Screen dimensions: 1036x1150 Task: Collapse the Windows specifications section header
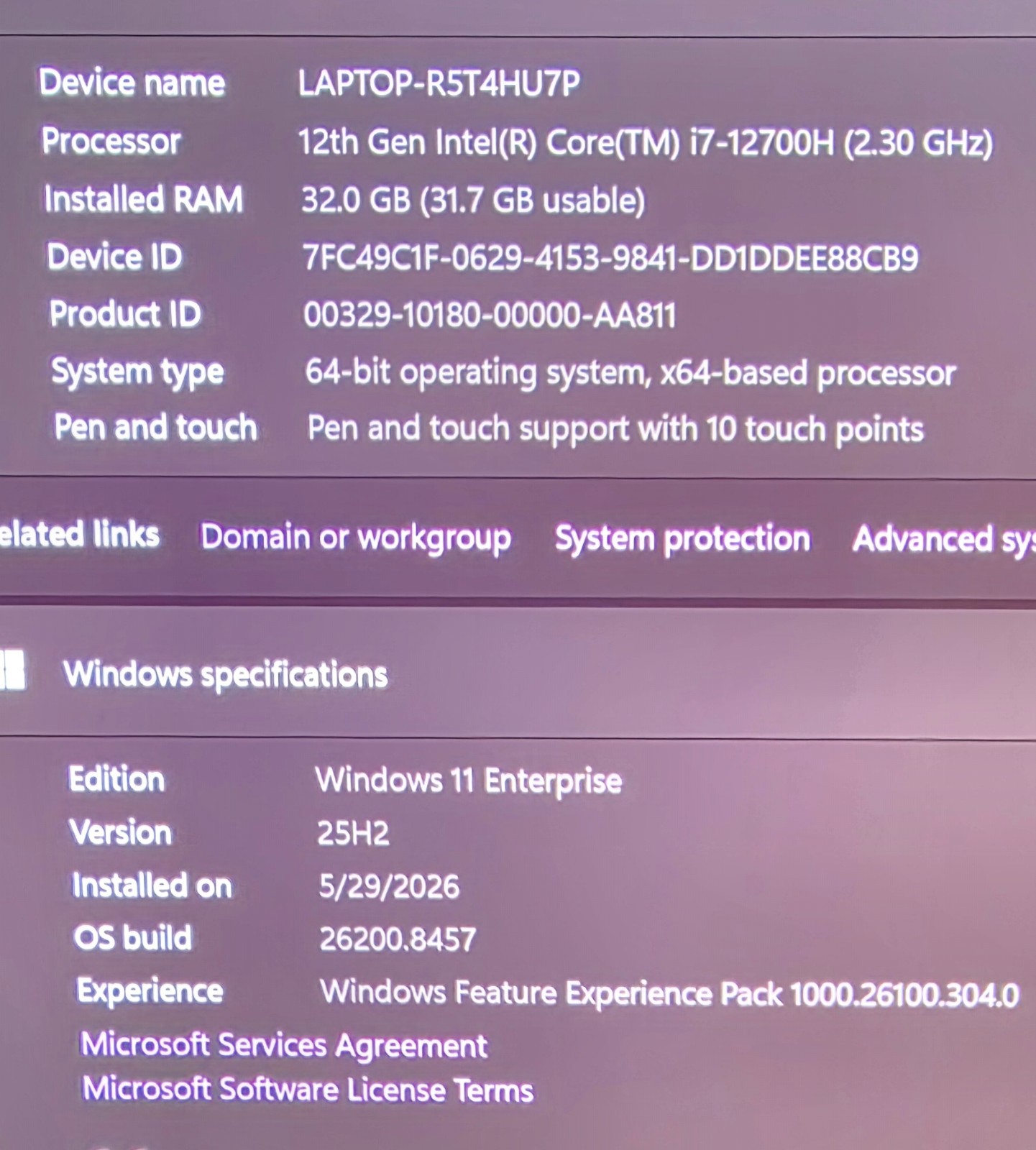[518, 673]
